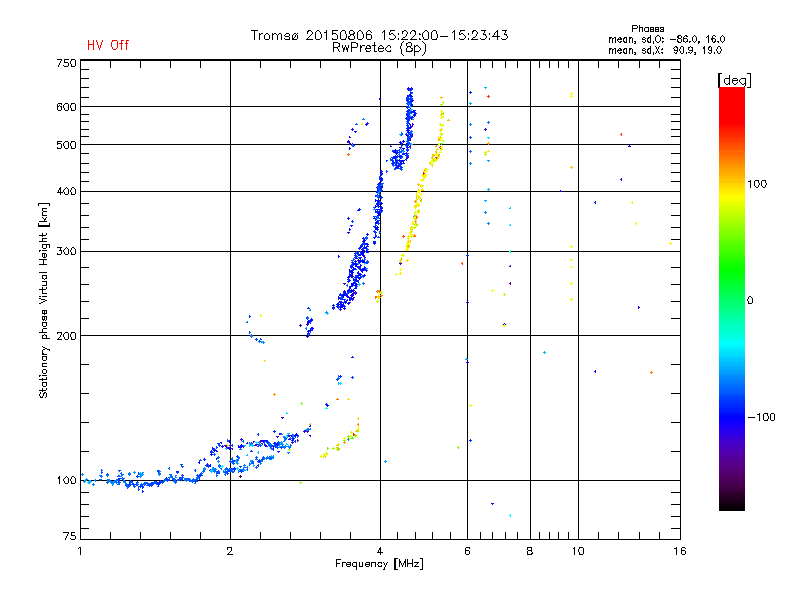Click the x-axis '2' tick label

230,551
